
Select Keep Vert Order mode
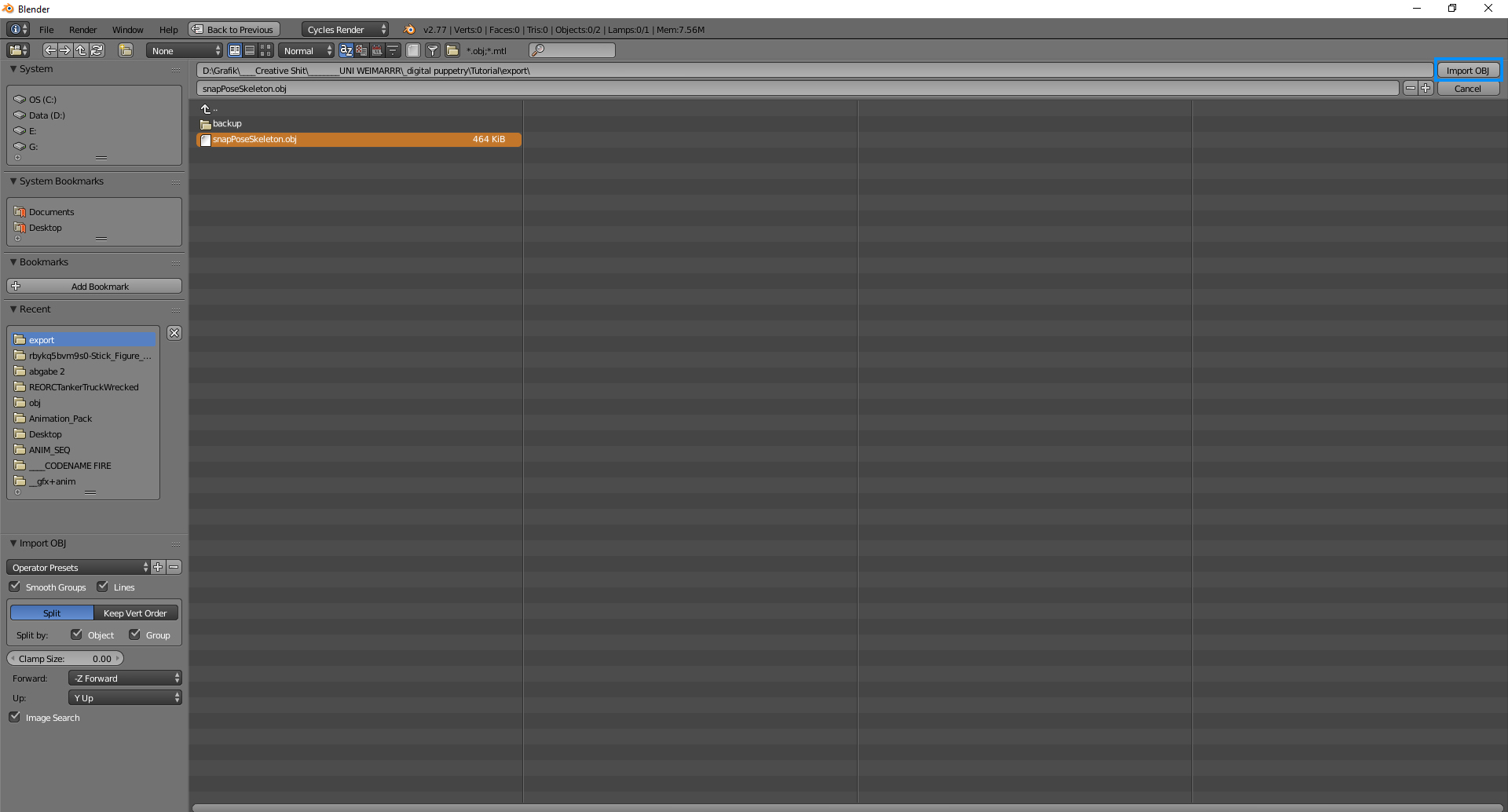tap(135, 613)
